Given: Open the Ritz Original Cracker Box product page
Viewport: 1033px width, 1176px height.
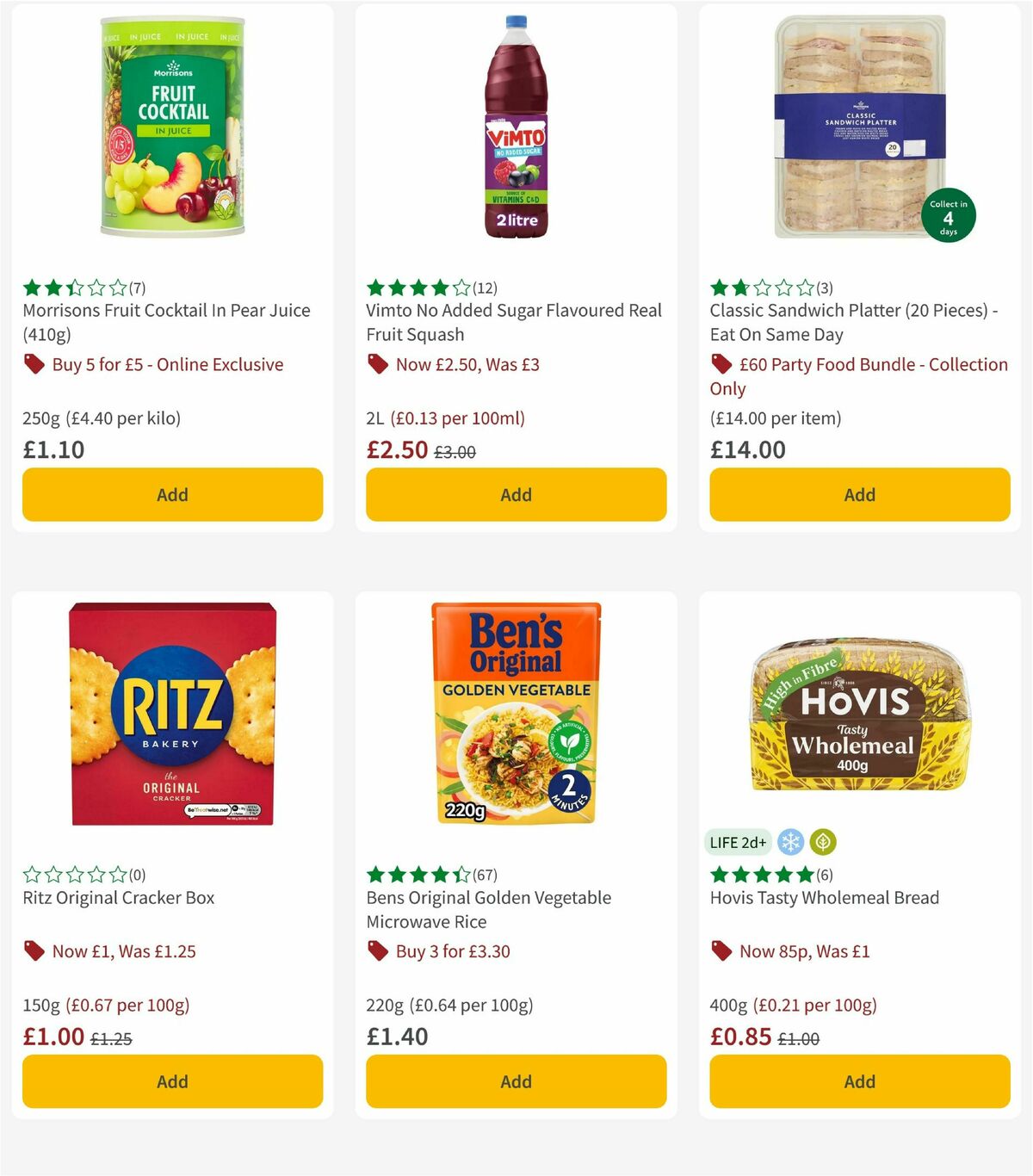Looking at the screenshot, I should (118, 898).
